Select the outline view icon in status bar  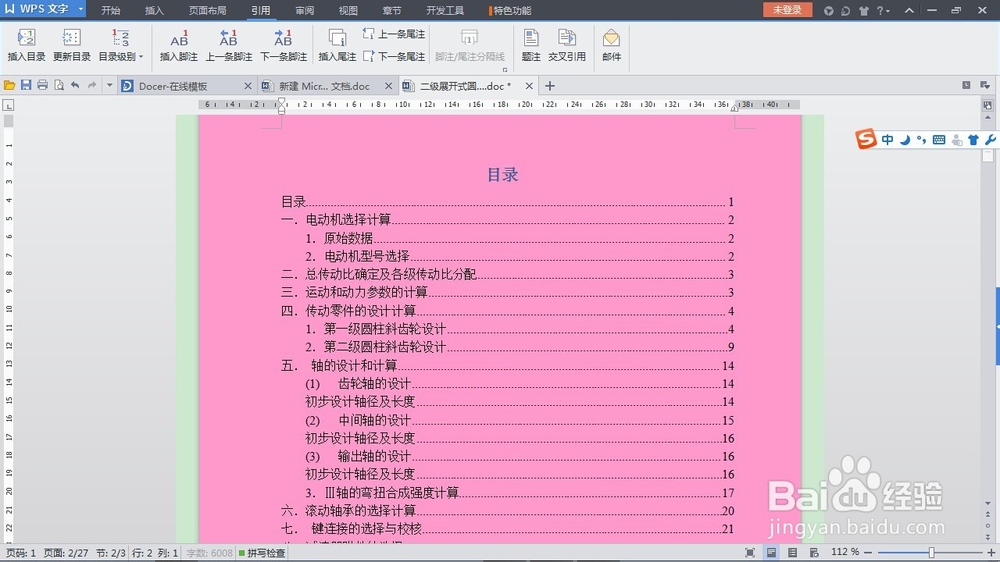coord(792,552)
